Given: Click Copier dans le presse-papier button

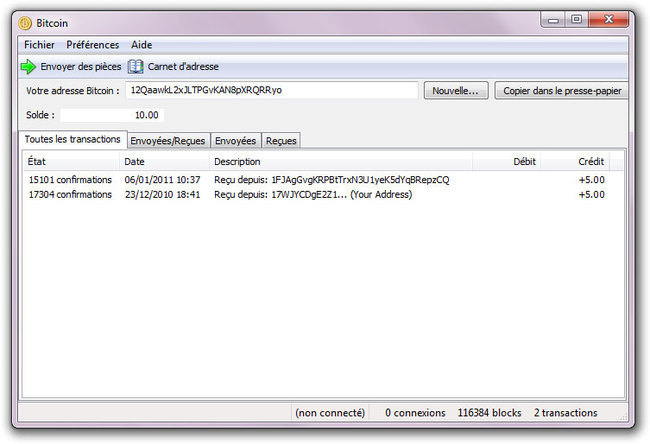Looking at the screenshot, I should coord(562,91).
